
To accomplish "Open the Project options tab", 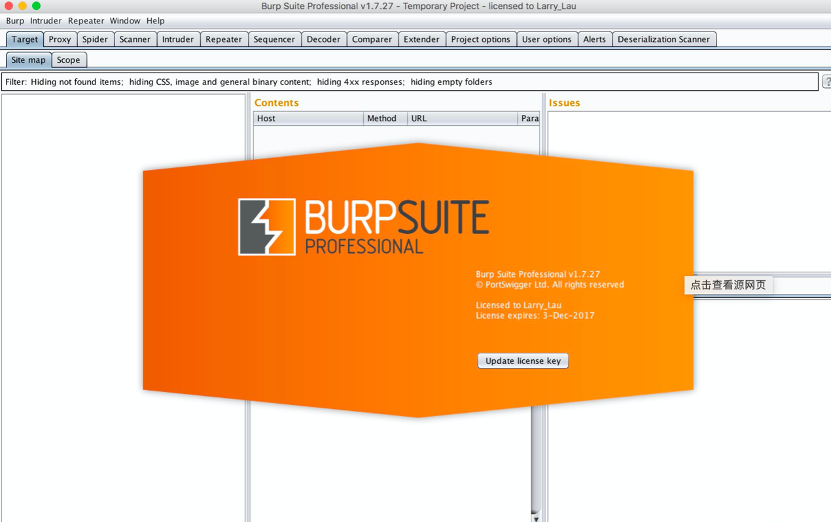I will [x=480, y=39].
